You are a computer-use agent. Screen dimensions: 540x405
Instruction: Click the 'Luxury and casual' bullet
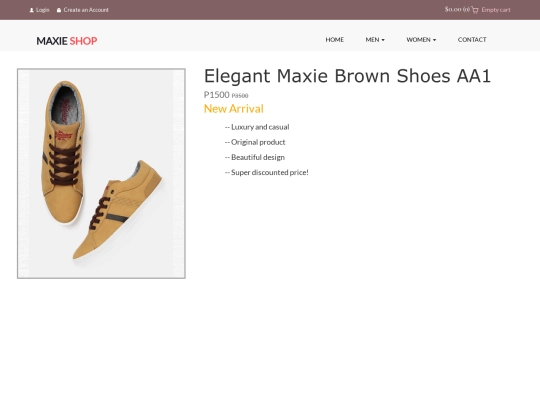pyautogui.click(x=257, y=127)
